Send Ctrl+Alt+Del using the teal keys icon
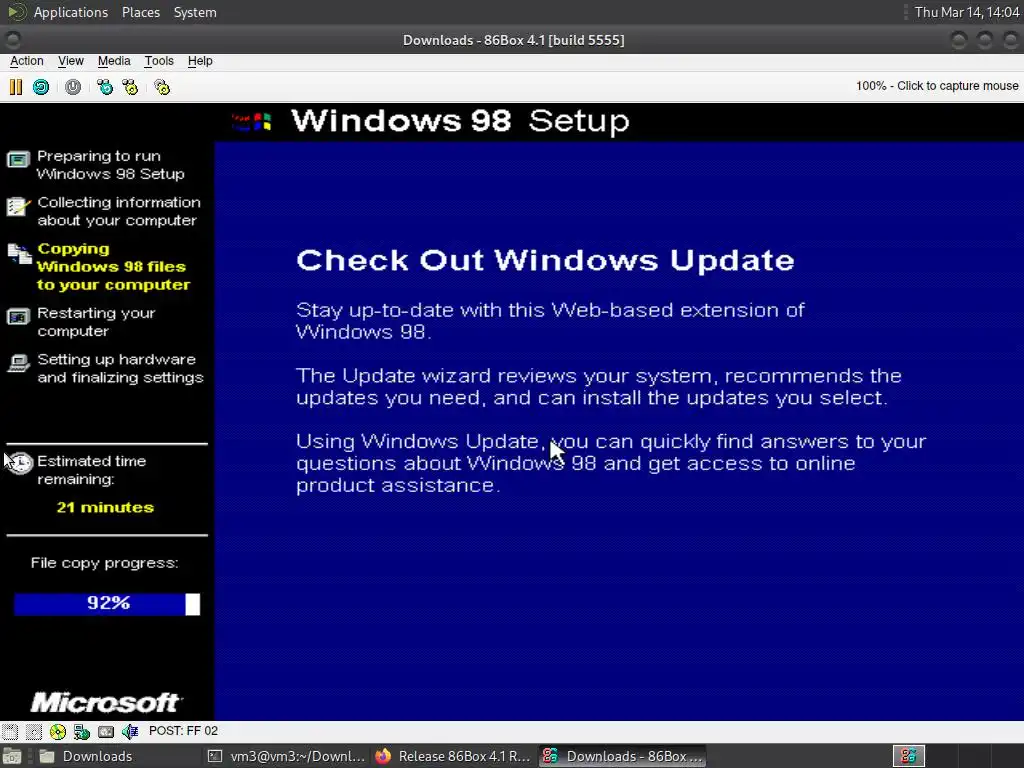The image size is (1024, 768). pos(104,87)
